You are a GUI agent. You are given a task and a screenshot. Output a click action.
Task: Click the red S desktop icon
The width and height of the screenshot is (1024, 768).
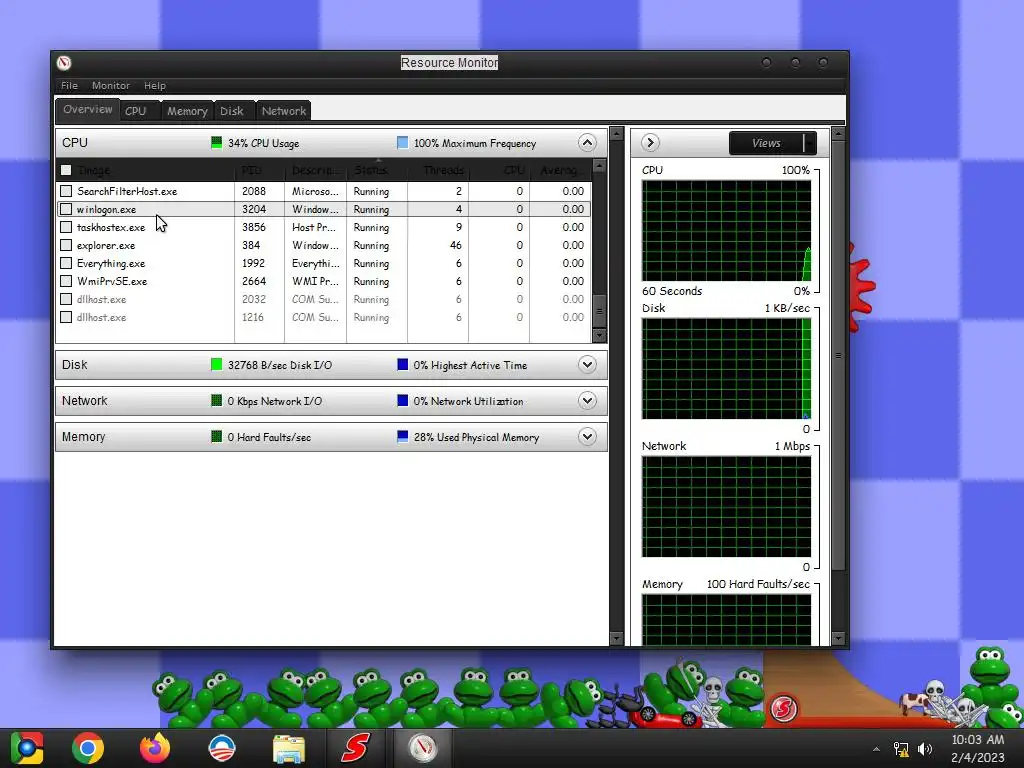click(x=784, y=708)
